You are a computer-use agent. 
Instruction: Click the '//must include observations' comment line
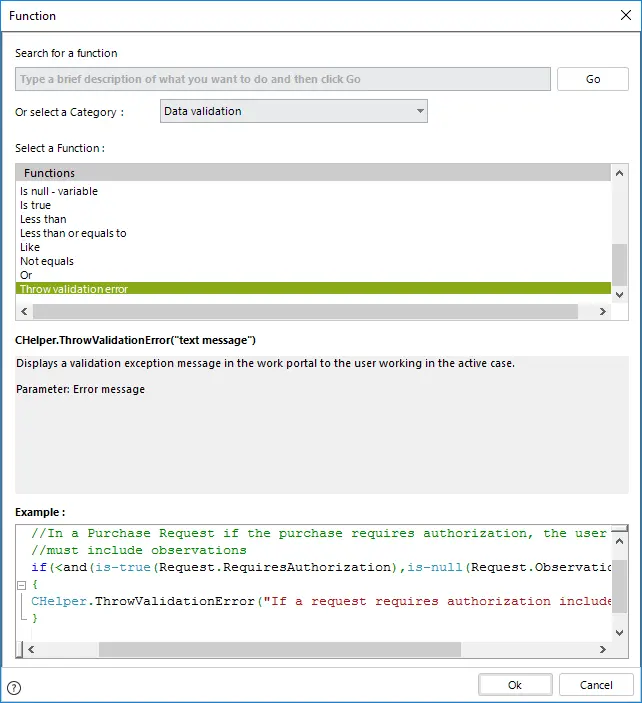tap(139, 550)
